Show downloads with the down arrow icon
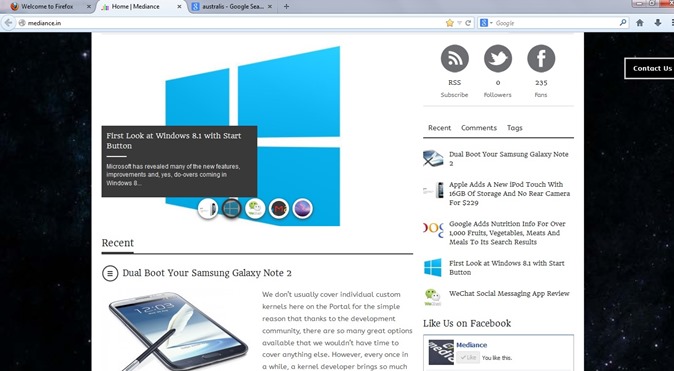674x371 pixels. click(x=658, y=23)
